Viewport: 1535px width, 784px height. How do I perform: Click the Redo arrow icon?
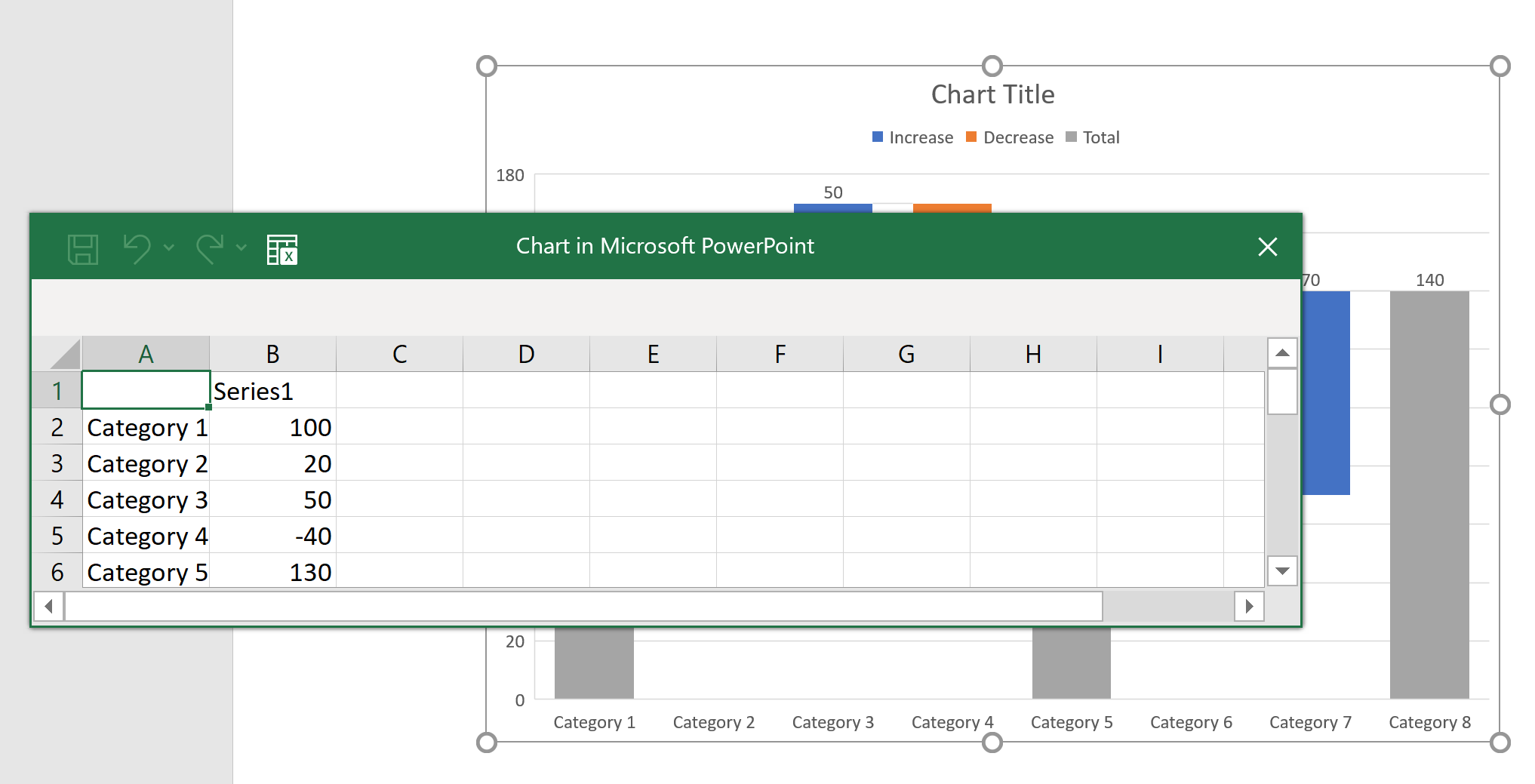pos(210,248)
